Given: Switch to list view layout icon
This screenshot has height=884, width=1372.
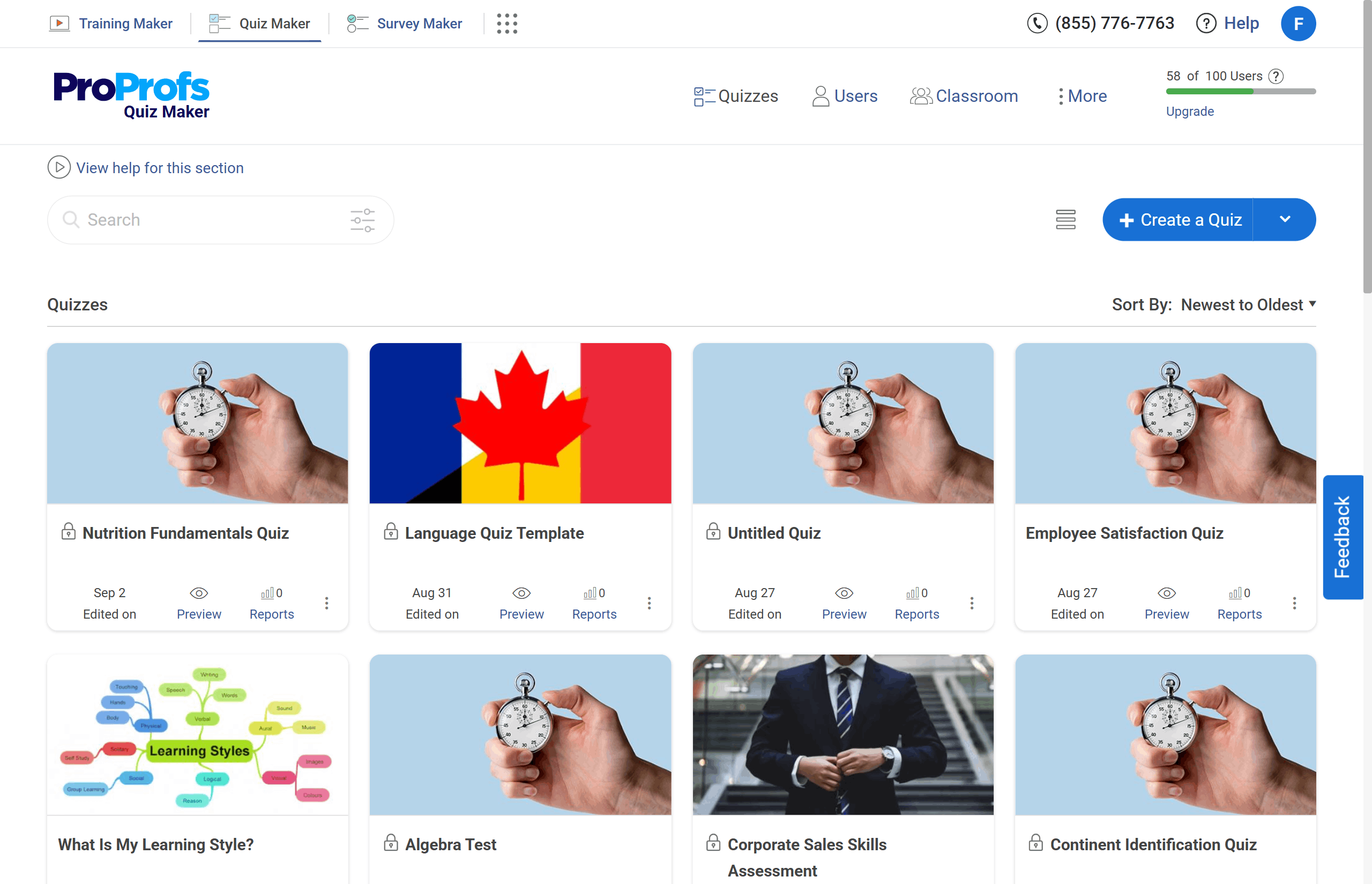Looking at the screenshot, I should coord(1065,220).
